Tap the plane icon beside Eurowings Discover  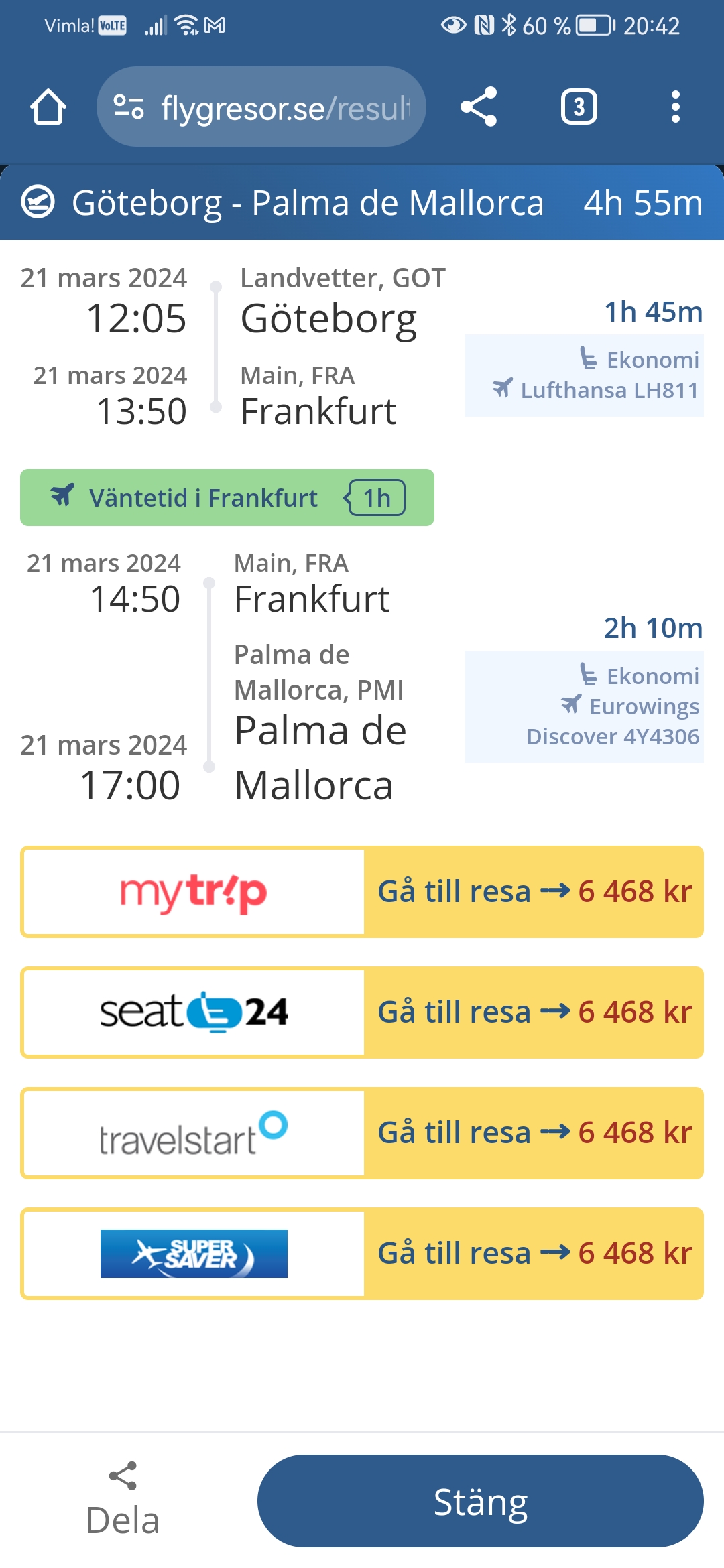571,704
